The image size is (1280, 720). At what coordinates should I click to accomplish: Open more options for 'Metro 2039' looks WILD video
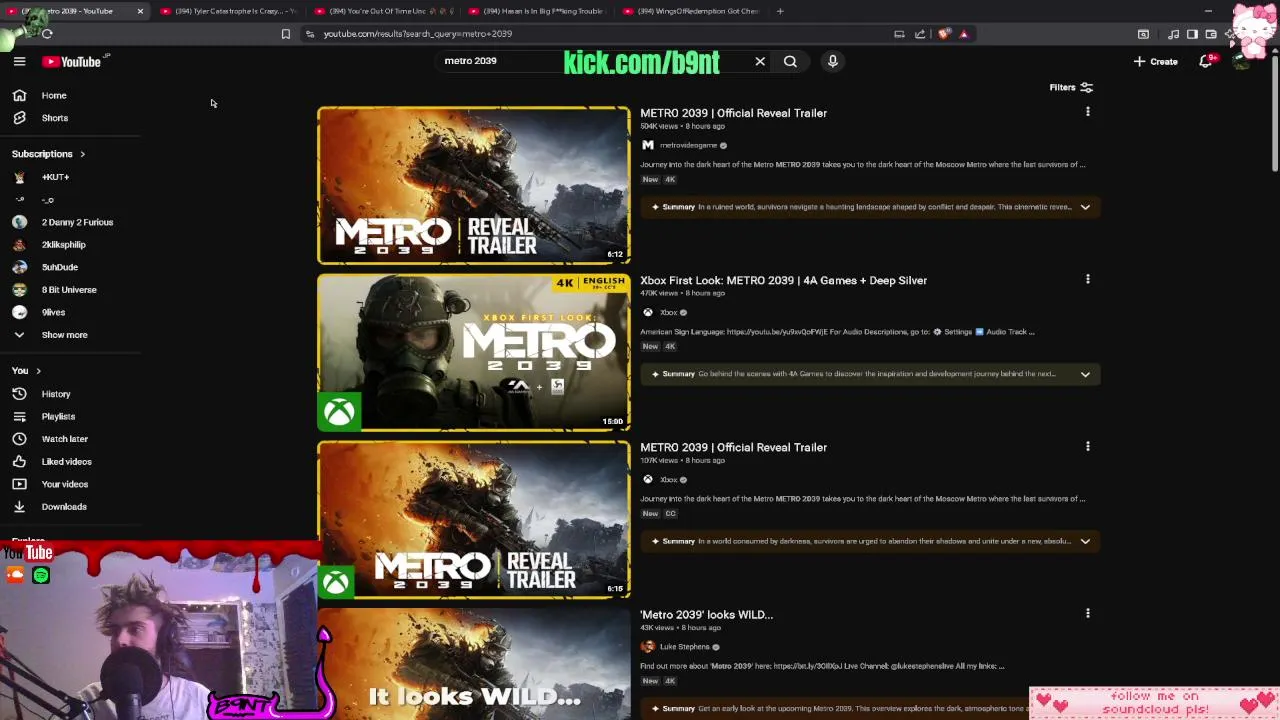(1088, 613)
